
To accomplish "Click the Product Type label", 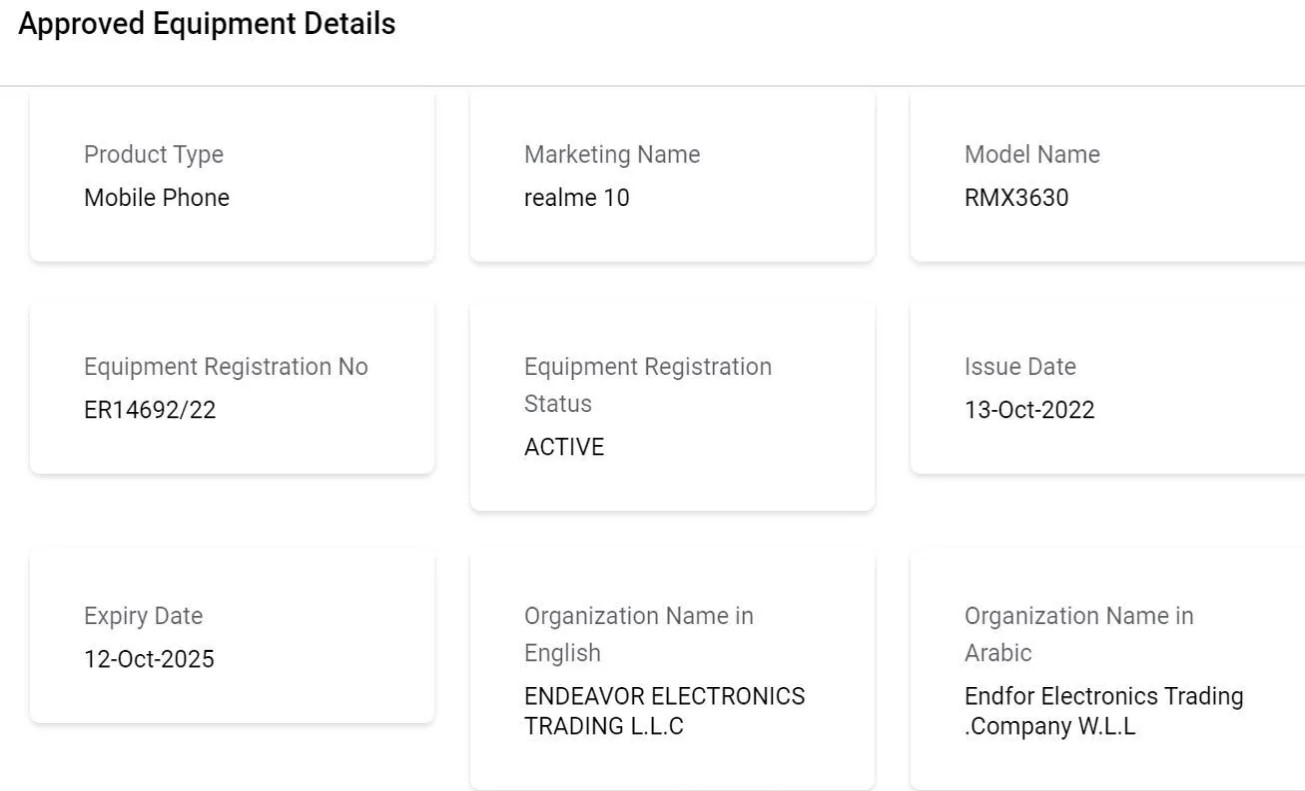I will point(153,155).
